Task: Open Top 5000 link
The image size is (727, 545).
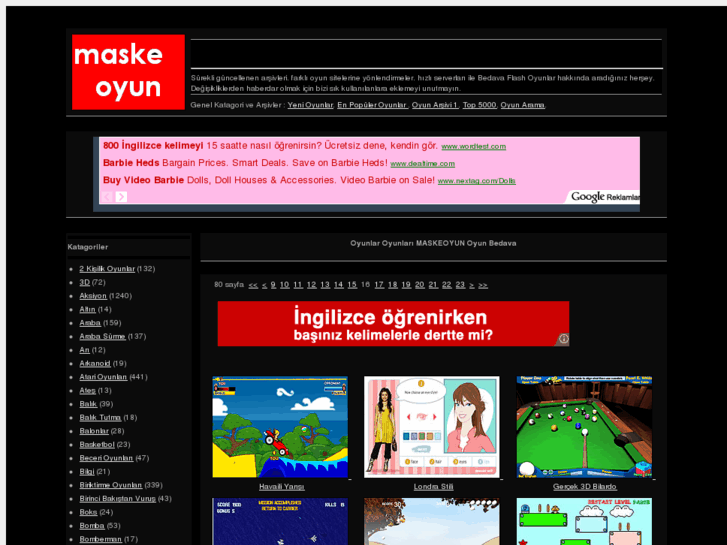Action: [x=479, y=105]
